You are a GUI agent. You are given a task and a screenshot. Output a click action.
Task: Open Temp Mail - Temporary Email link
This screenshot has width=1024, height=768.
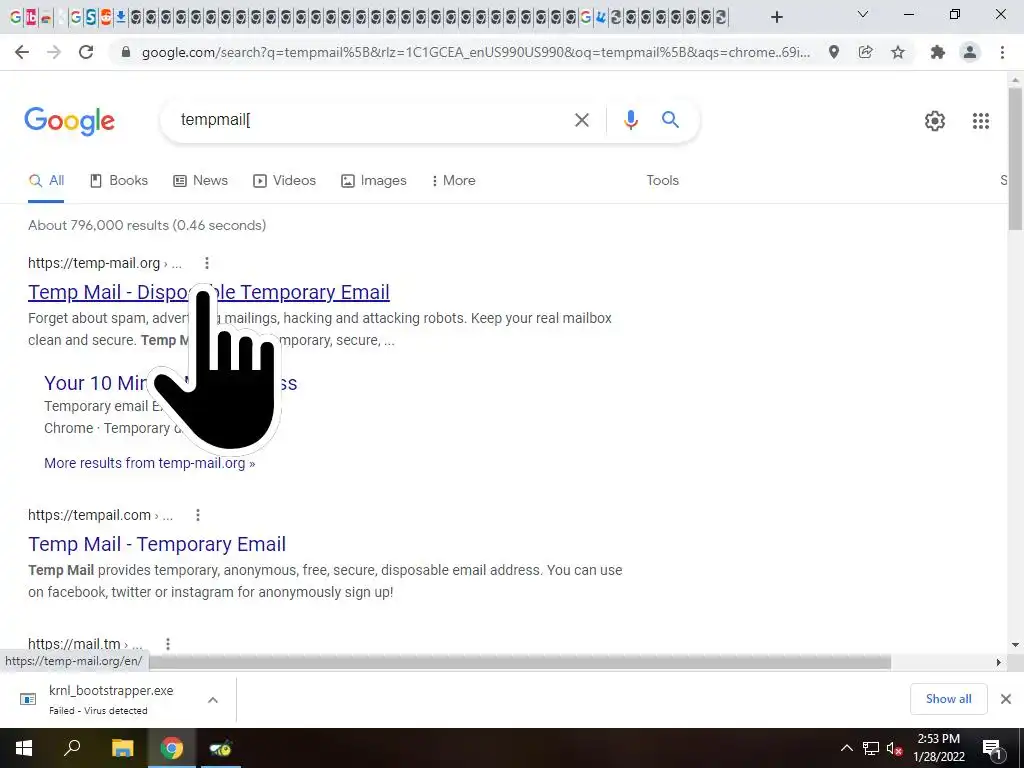pos(157,544)
